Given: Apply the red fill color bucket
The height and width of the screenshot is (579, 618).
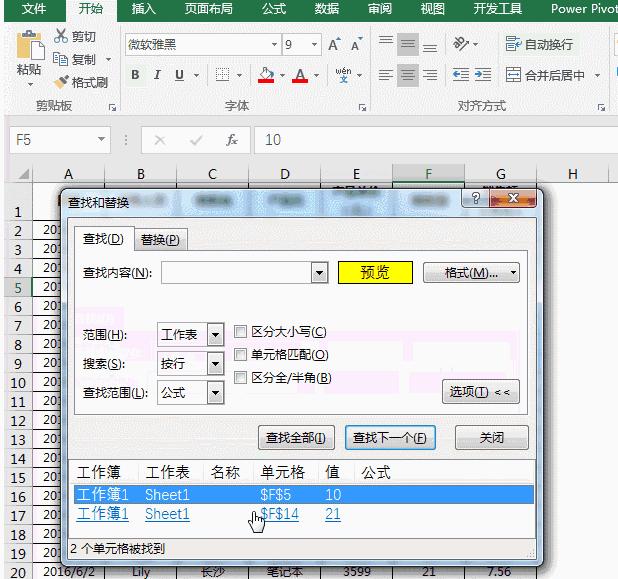Looking at the screenshot, I should coord(266,74).
